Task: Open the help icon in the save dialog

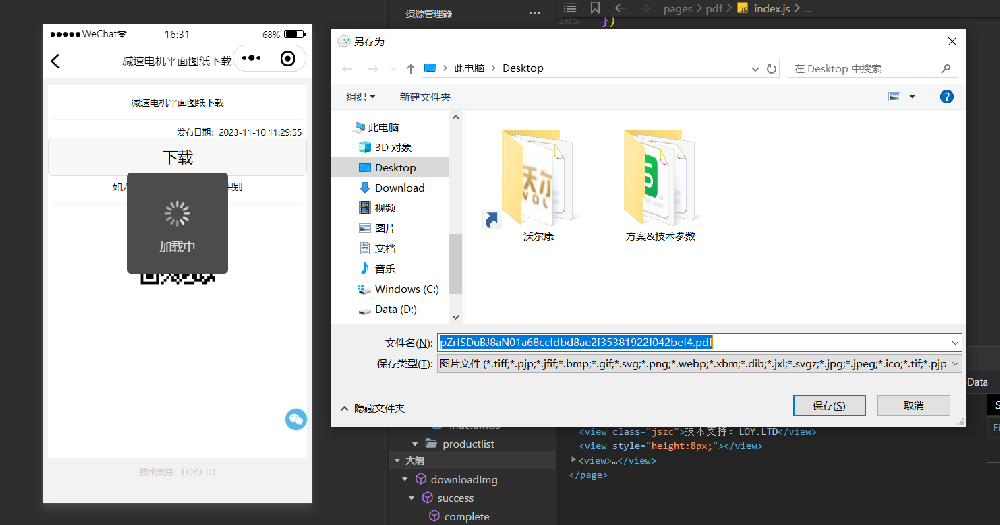Action: (x=946, y=97)
